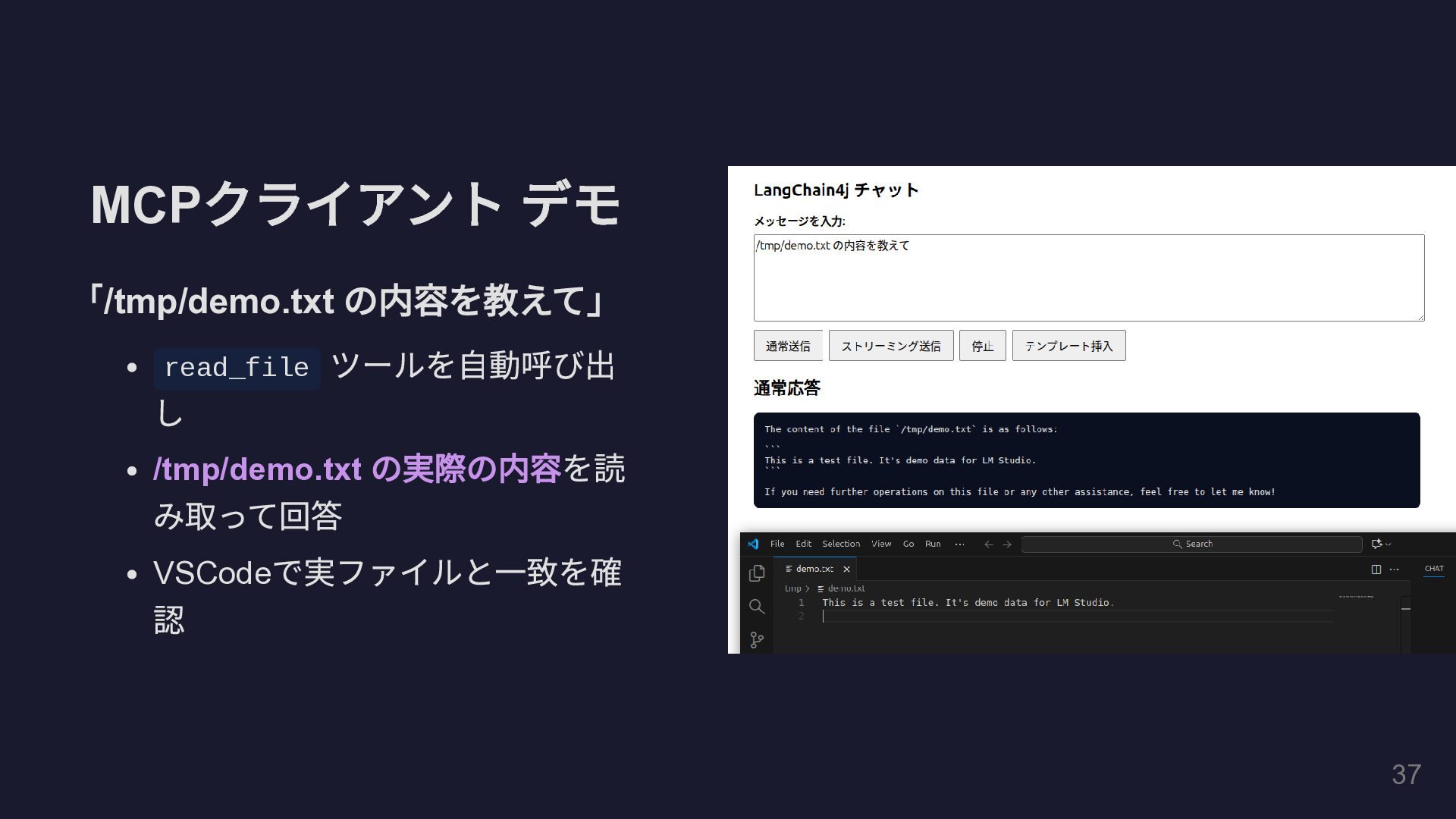Click the ストリーミング送信 button

(890, 346)
